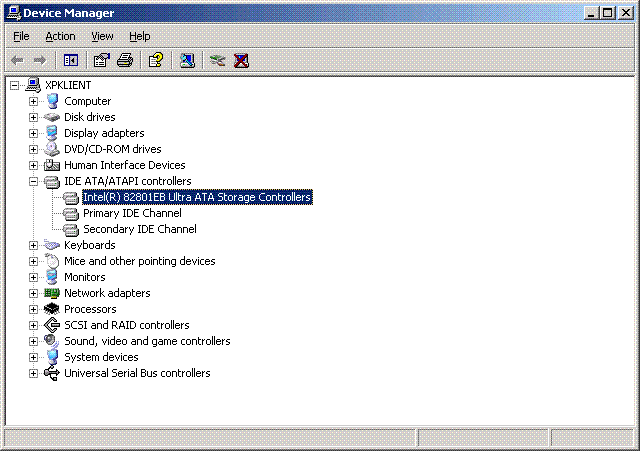Screen dimensions: 640x451
Task: Maximize the Device Manager window
Action: point(607,13)
